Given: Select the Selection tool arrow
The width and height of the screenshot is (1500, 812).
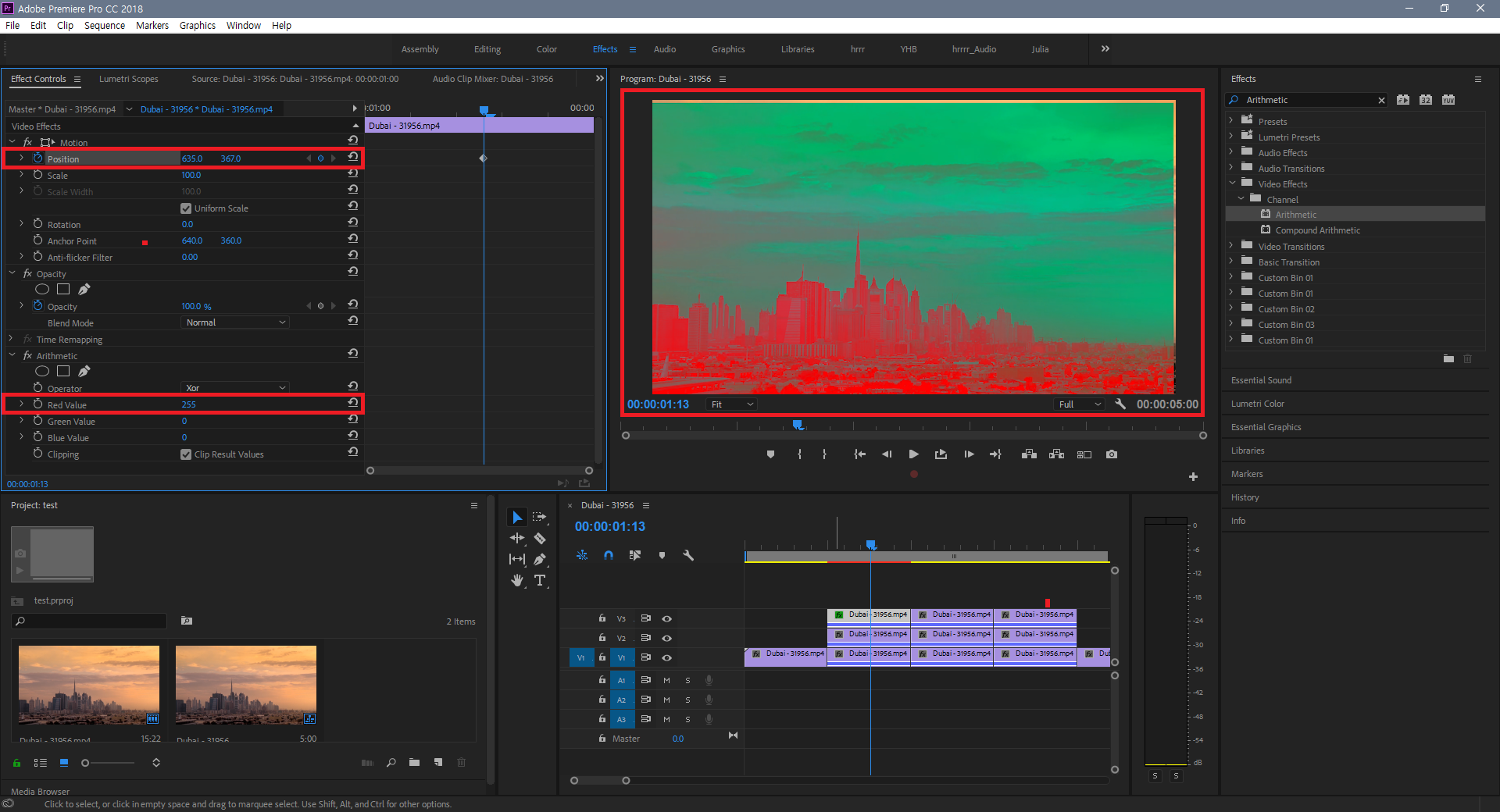Looking at the screenshot, I should coord(516,518).
